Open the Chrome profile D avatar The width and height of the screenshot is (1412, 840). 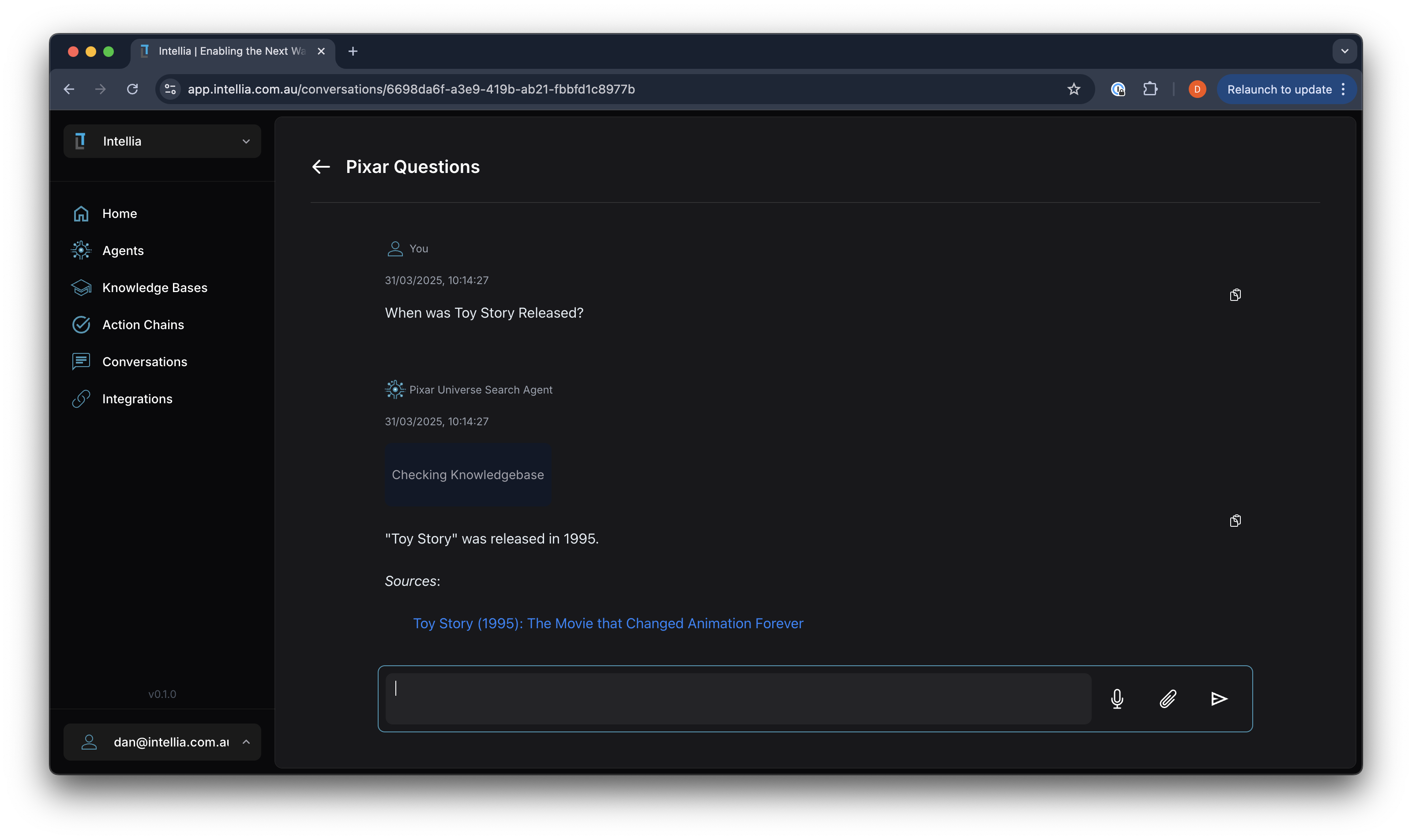pyautogui.click(x=1197, y=89)
